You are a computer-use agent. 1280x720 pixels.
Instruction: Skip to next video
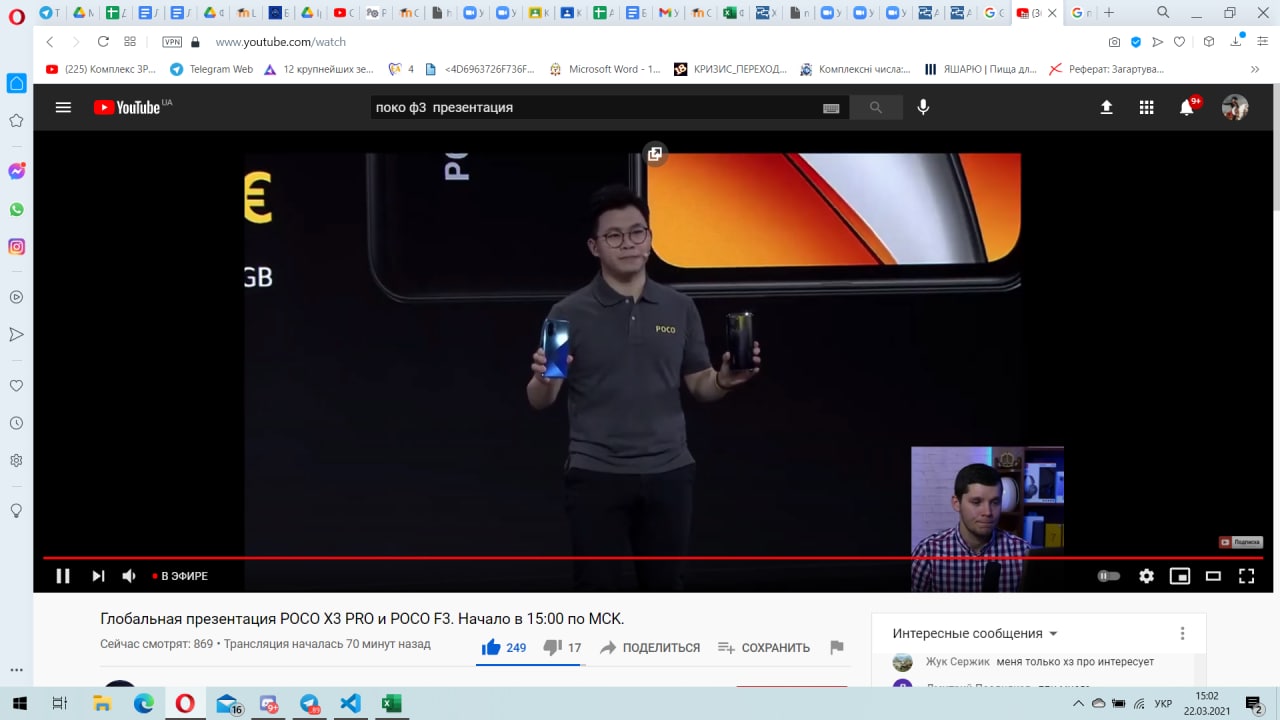98,576
